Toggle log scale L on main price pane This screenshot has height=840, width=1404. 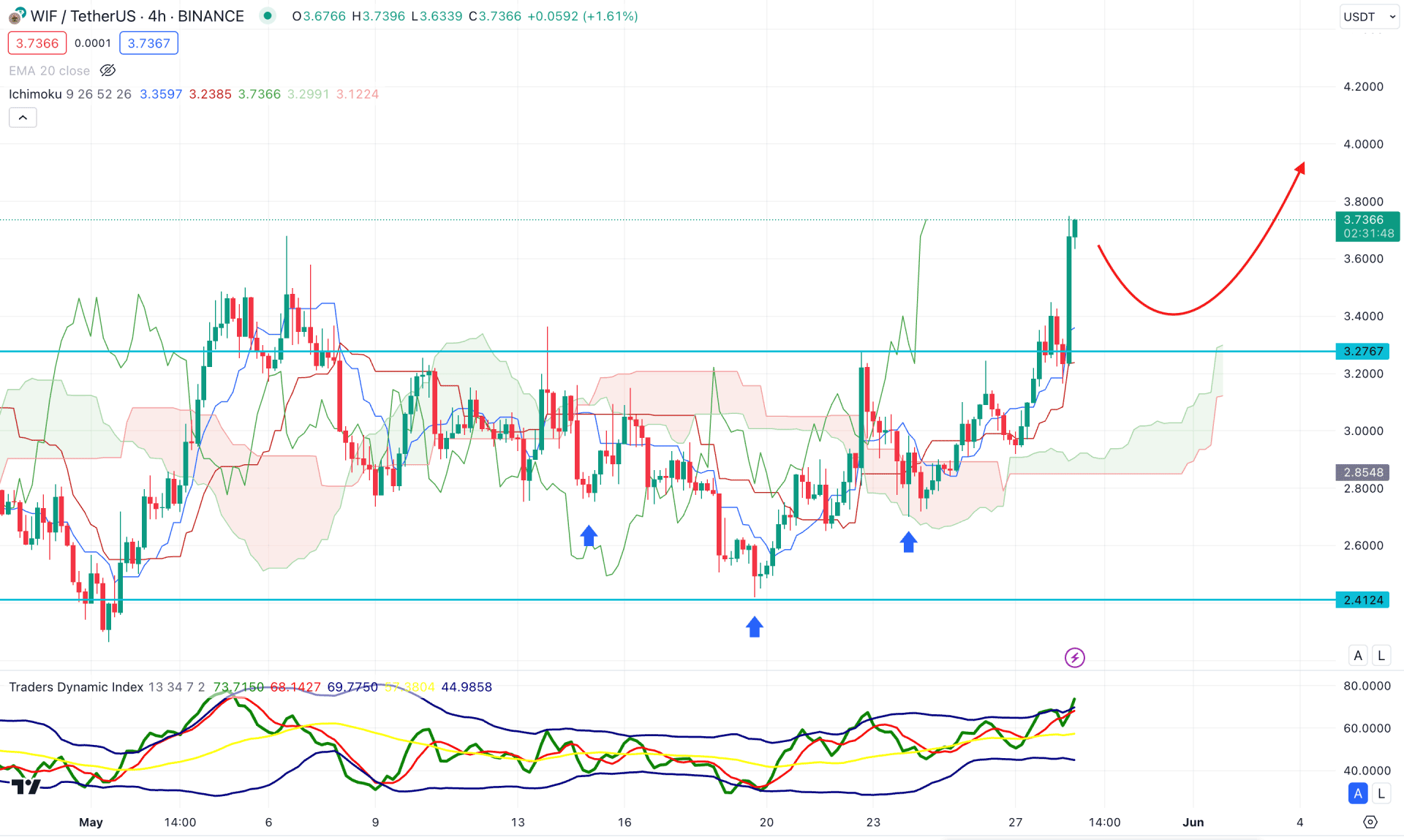pos(1381,655)
